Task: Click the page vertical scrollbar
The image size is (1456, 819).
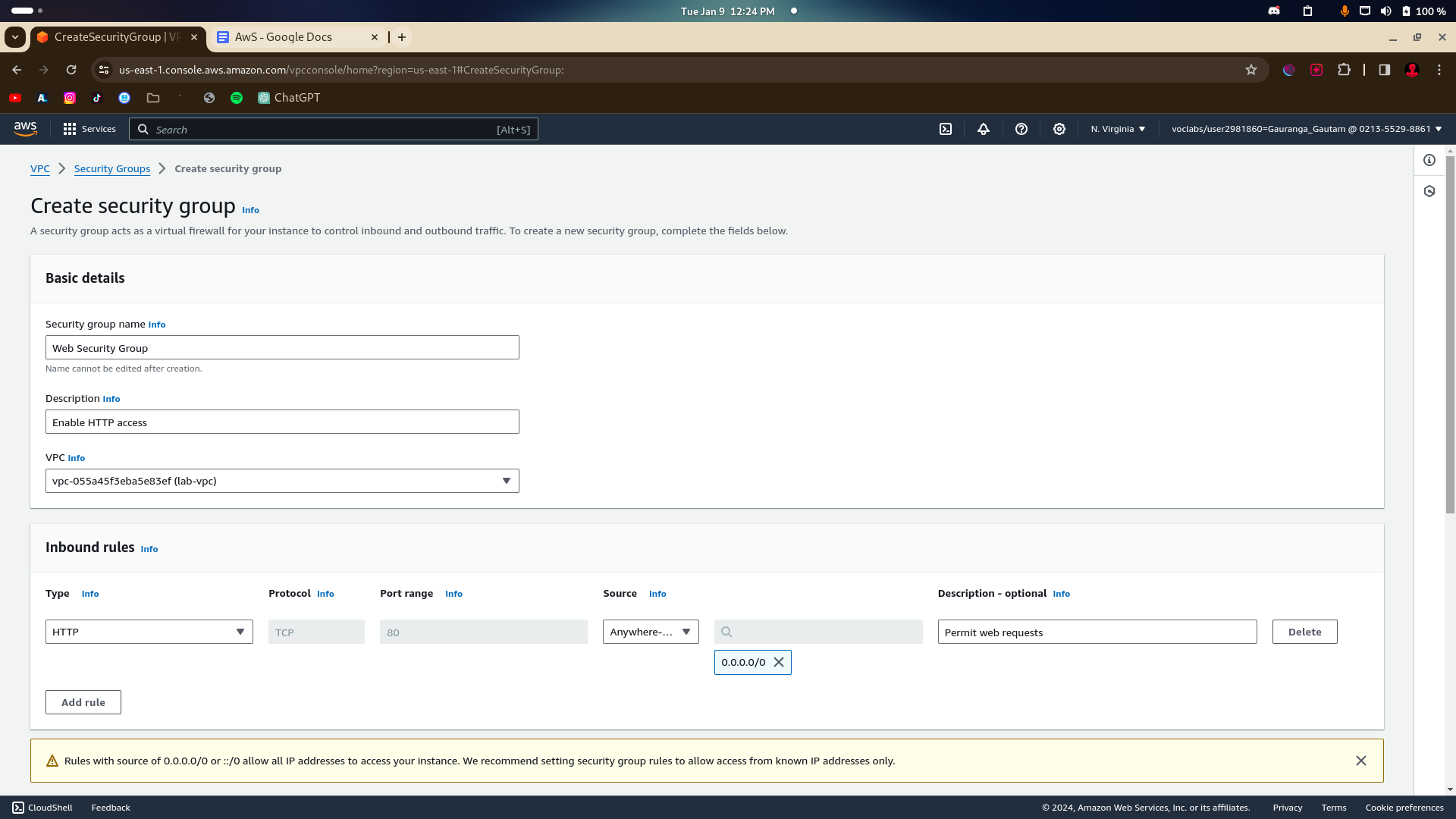Action: pyautogui.click(x=1450, y=334)
